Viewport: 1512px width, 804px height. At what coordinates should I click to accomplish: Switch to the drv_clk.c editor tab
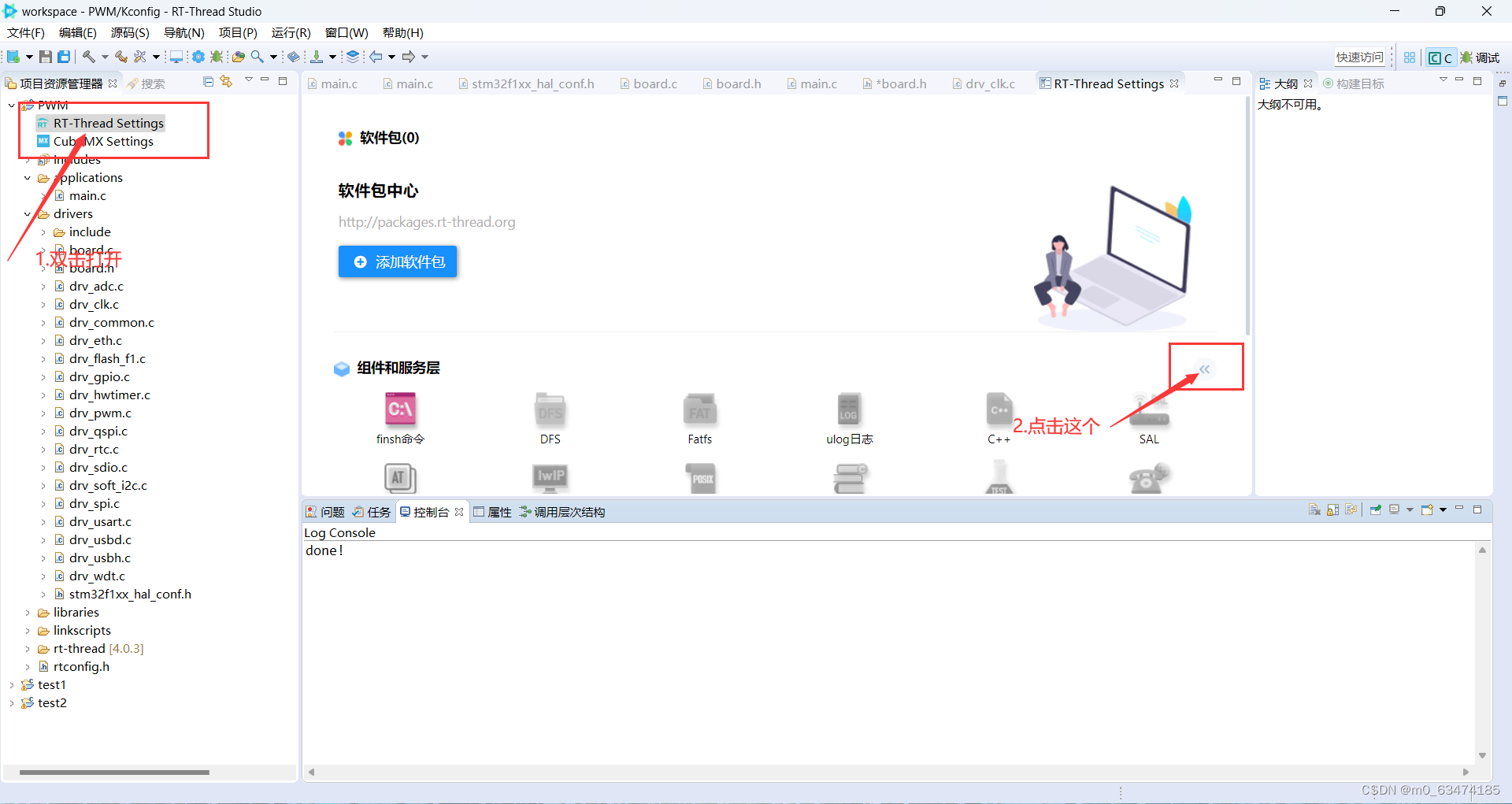point(984,83)
